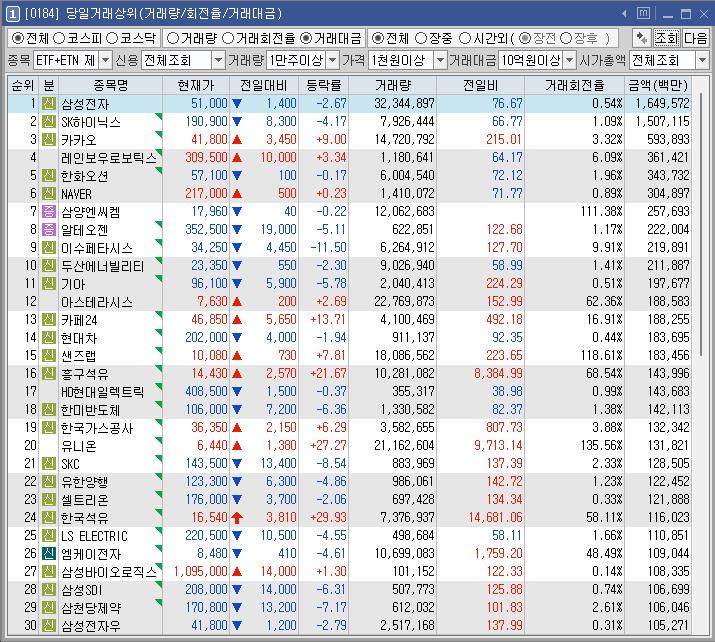
Task: Click the dark 신 badge for 엠케이전자
Action: (49, 554)
